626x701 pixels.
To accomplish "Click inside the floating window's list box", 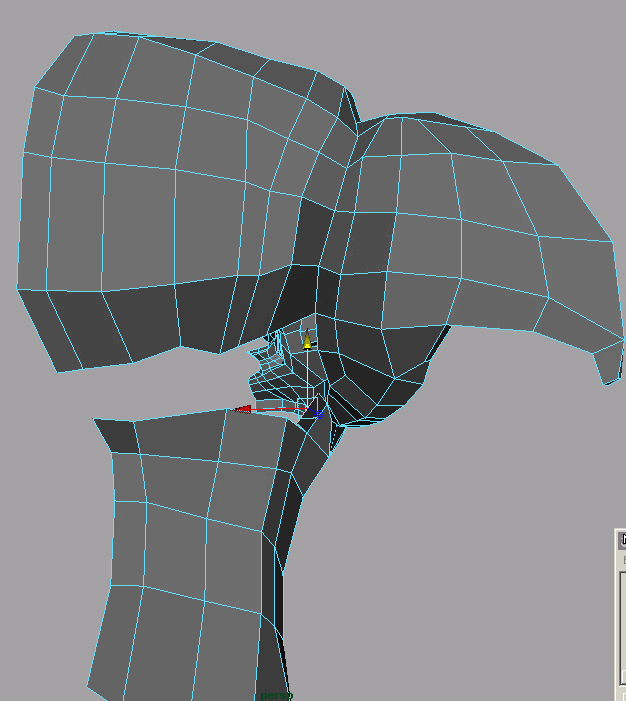I will 621,620.
